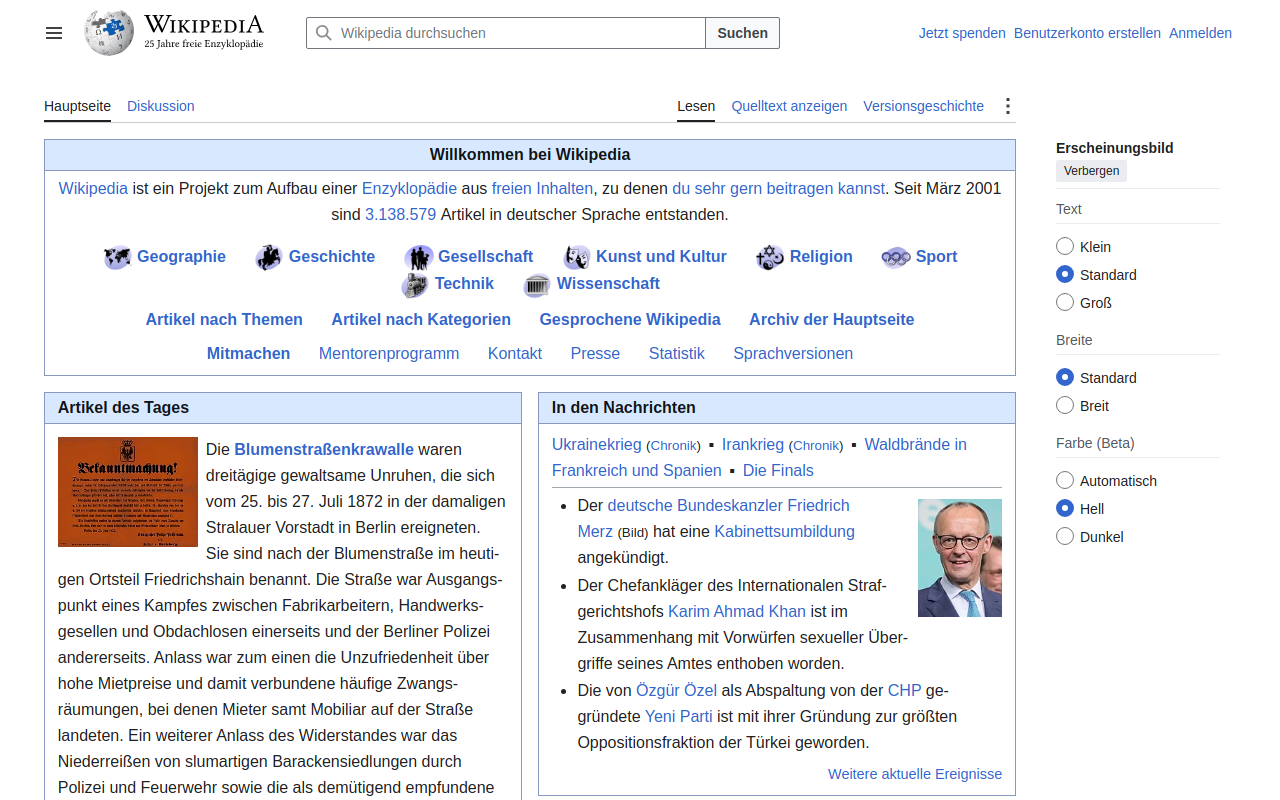Open the Özgür Özel article
The height and width of the screenshot is (800, 1280).
[x=676, y=690]
